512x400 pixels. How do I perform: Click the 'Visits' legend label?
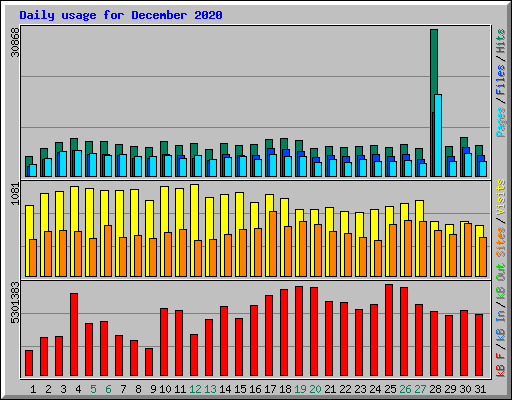501,197
